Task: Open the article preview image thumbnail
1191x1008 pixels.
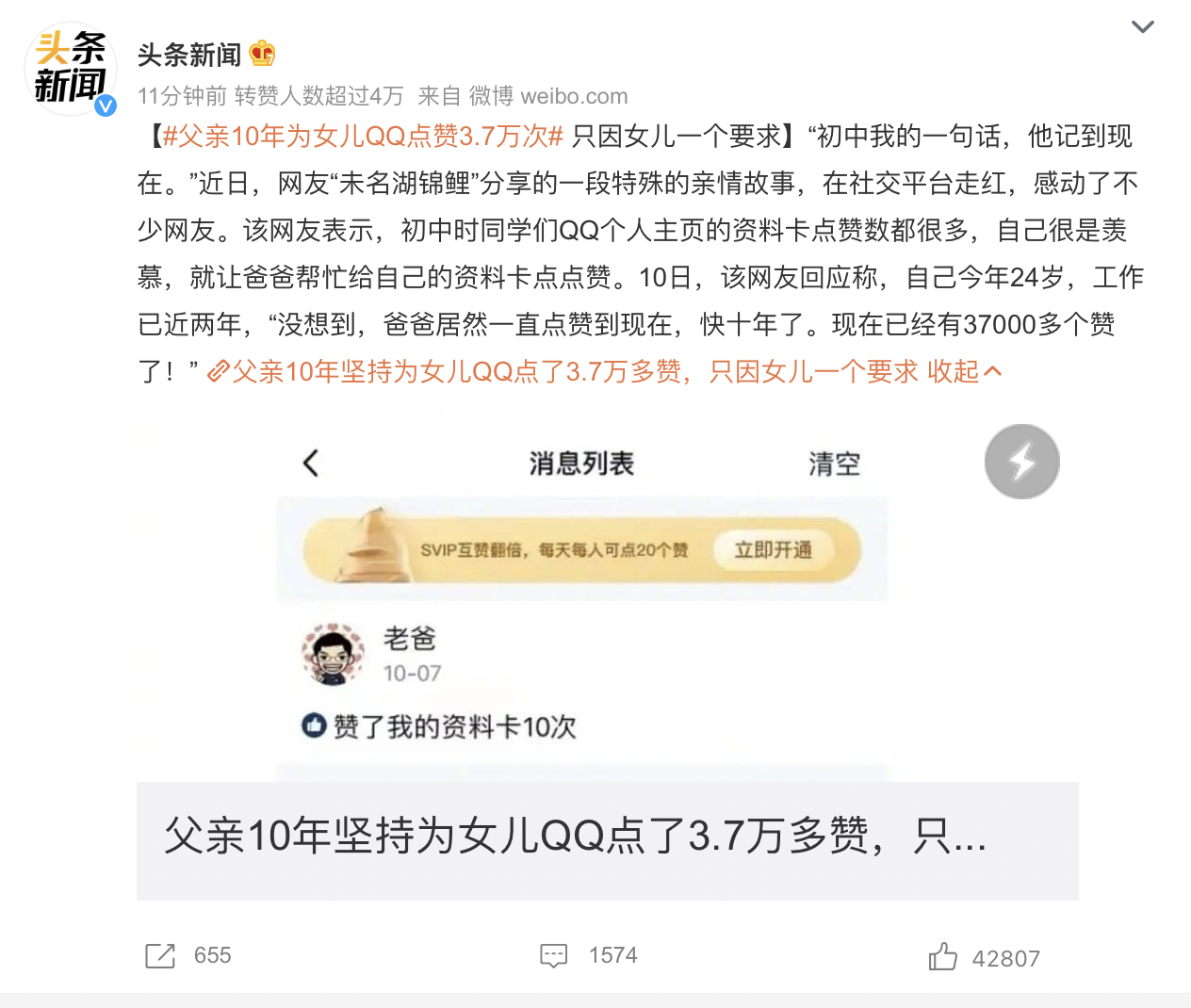Action: pyautogui.click(x=608, y=597)
